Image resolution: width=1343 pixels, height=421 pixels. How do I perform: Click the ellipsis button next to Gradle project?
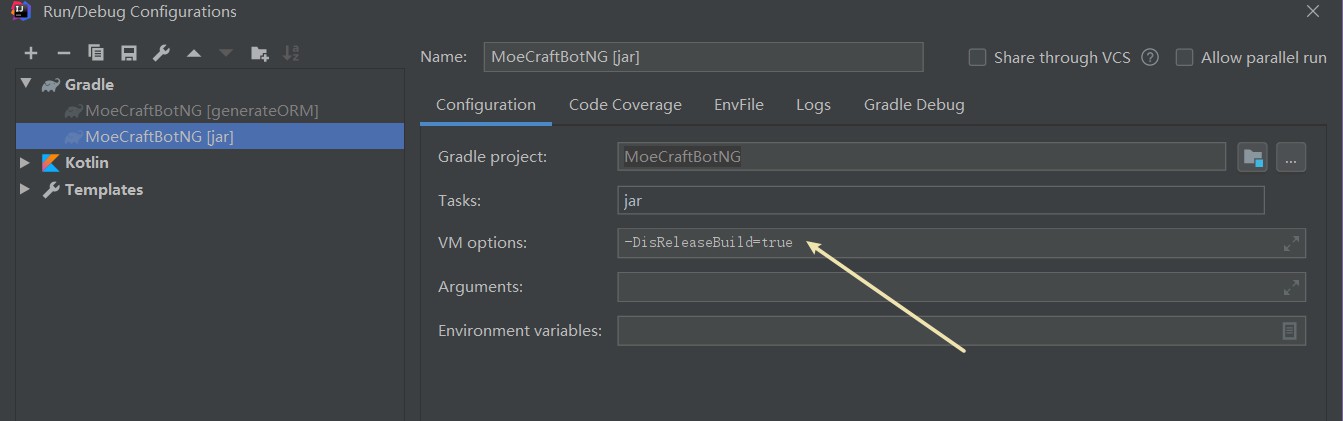pos(1290,157)
